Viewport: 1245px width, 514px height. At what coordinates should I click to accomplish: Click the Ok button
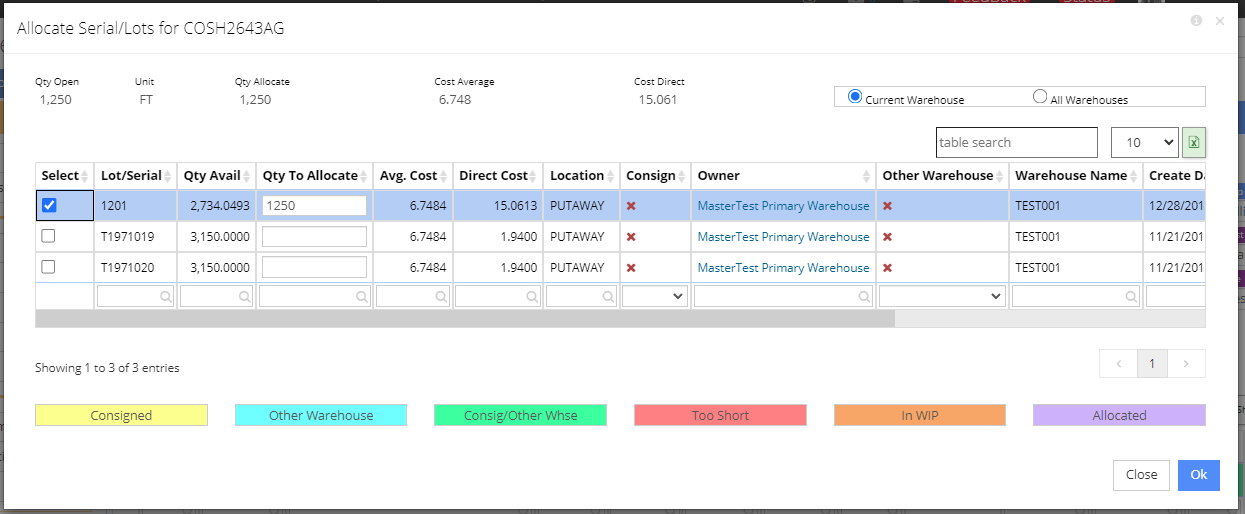pyautogui.click(x=1198, y=475)
